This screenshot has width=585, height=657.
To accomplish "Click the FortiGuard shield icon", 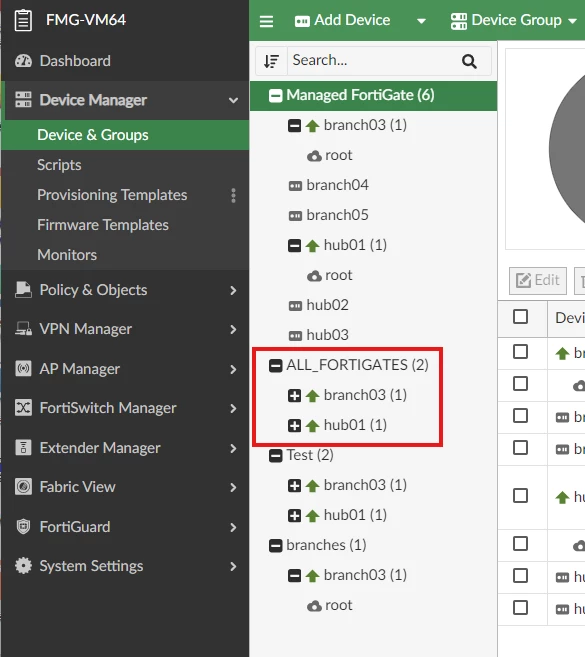I will tap(23, 527).
